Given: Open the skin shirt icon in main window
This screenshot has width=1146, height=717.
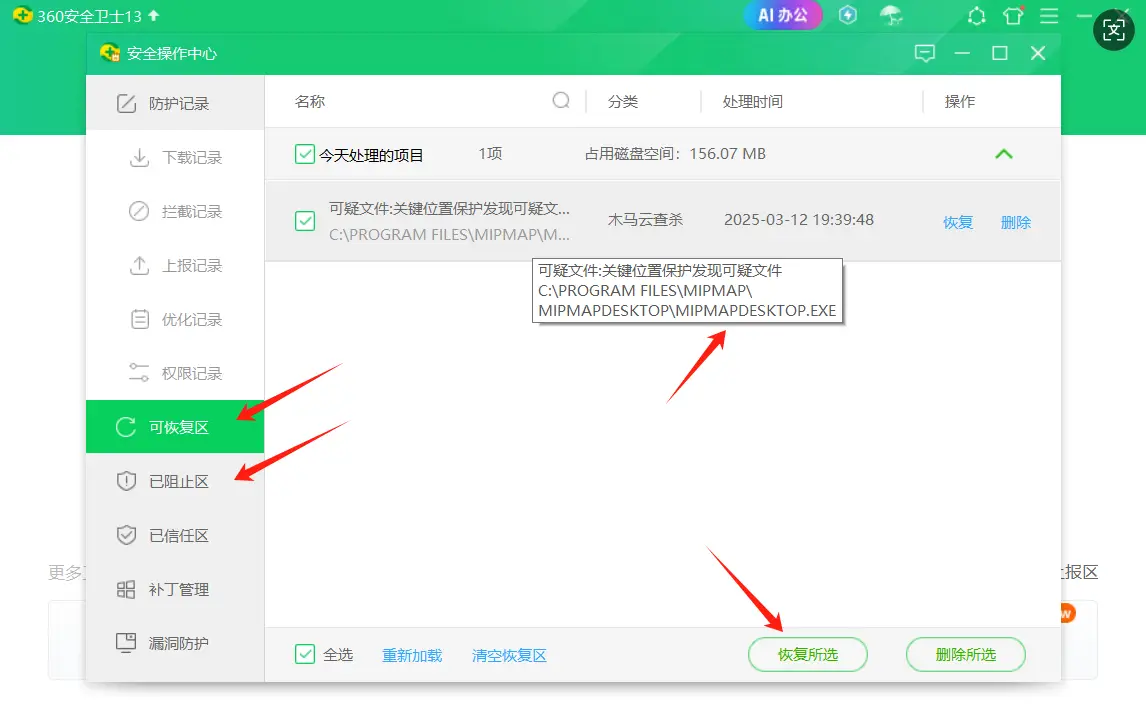Looking at the screenshot, I should click(1013, 16).
